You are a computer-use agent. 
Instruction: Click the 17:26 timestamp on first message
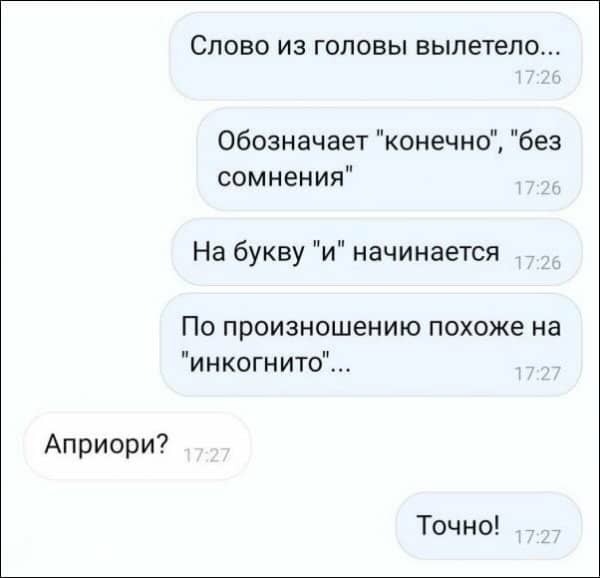538,78
